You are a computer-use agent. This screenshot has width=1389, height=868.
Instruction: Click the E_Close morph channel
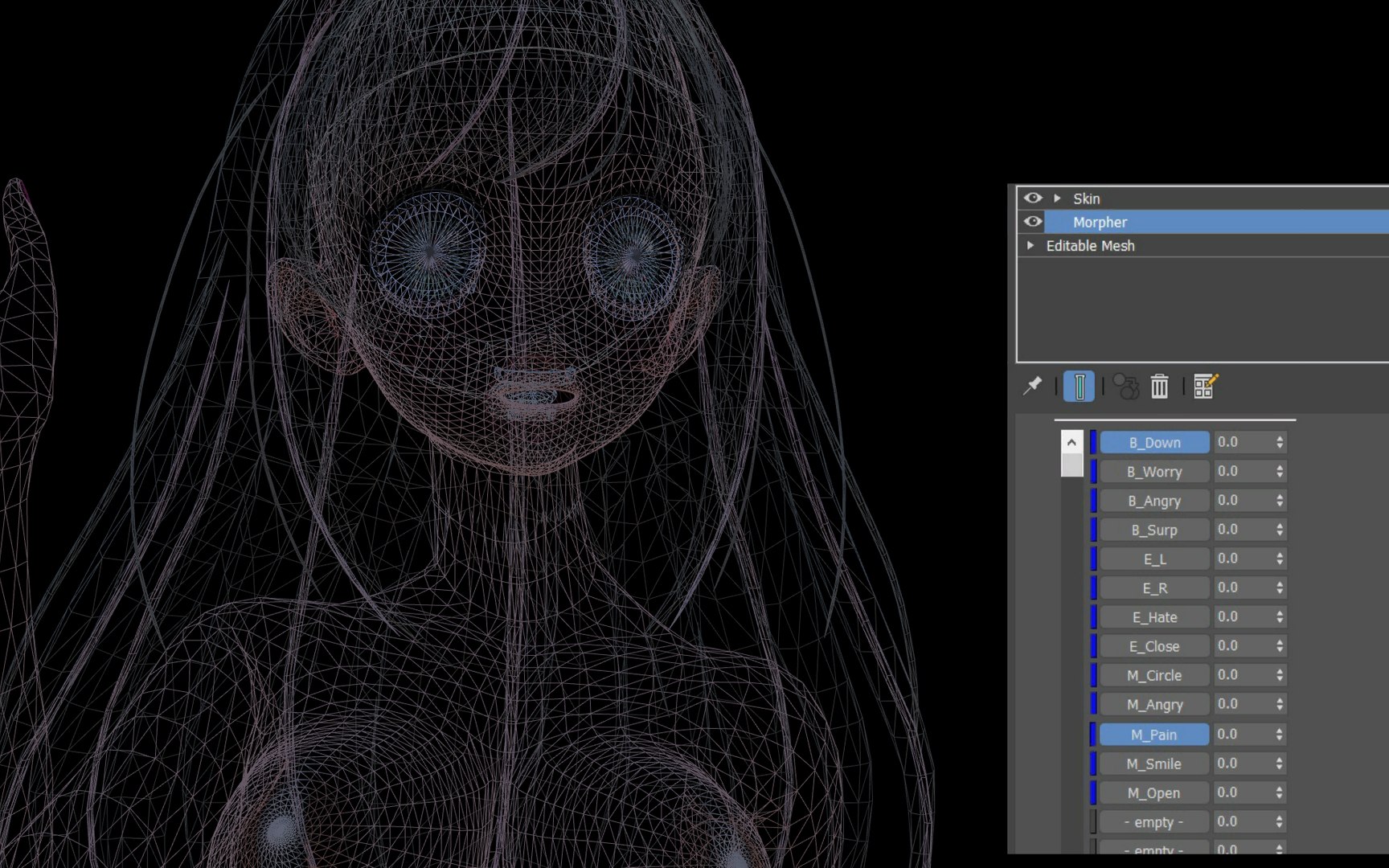pyautogui.click(x=1154, y=646)
